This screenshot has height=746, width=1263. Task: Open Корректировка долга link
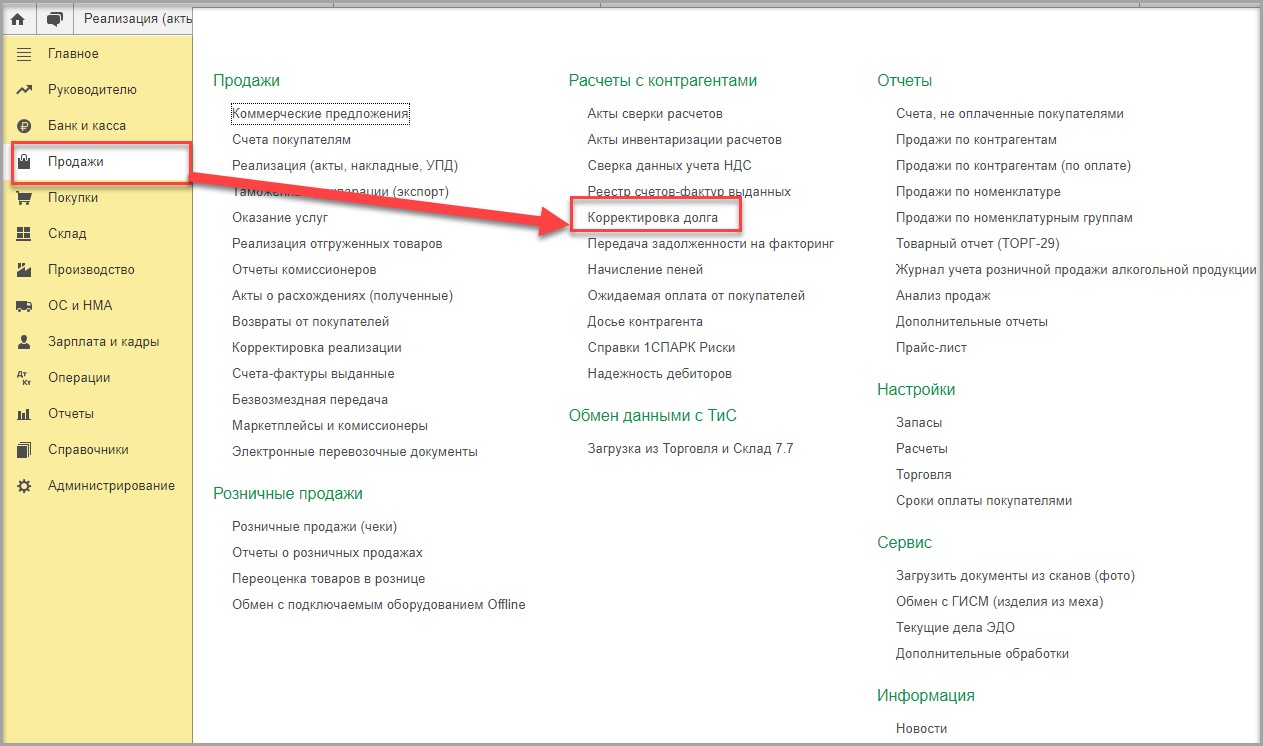[652, 217]
